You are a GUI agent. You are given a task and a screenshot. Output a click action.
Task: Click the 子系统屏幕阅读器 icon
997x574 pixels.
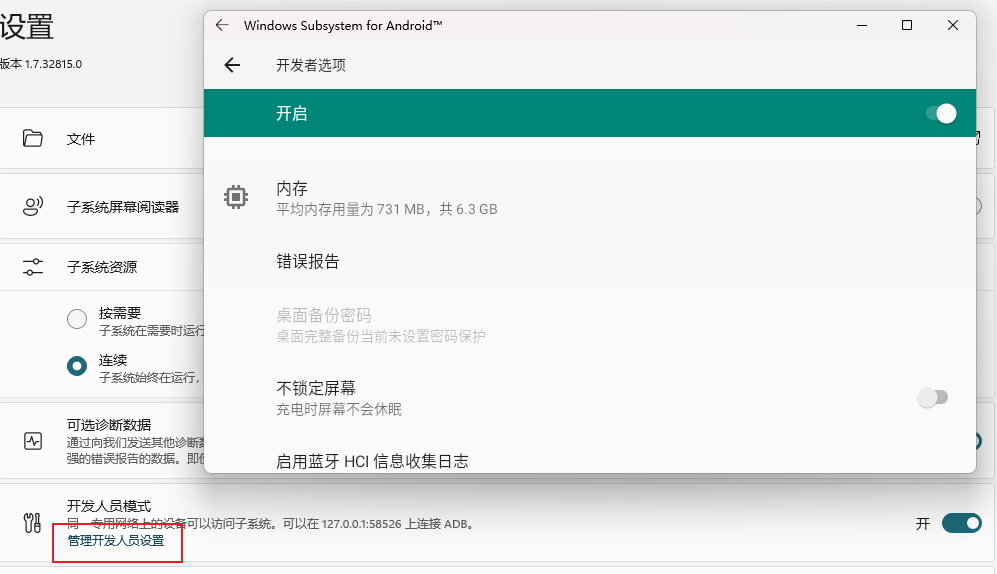click(33, 207)
